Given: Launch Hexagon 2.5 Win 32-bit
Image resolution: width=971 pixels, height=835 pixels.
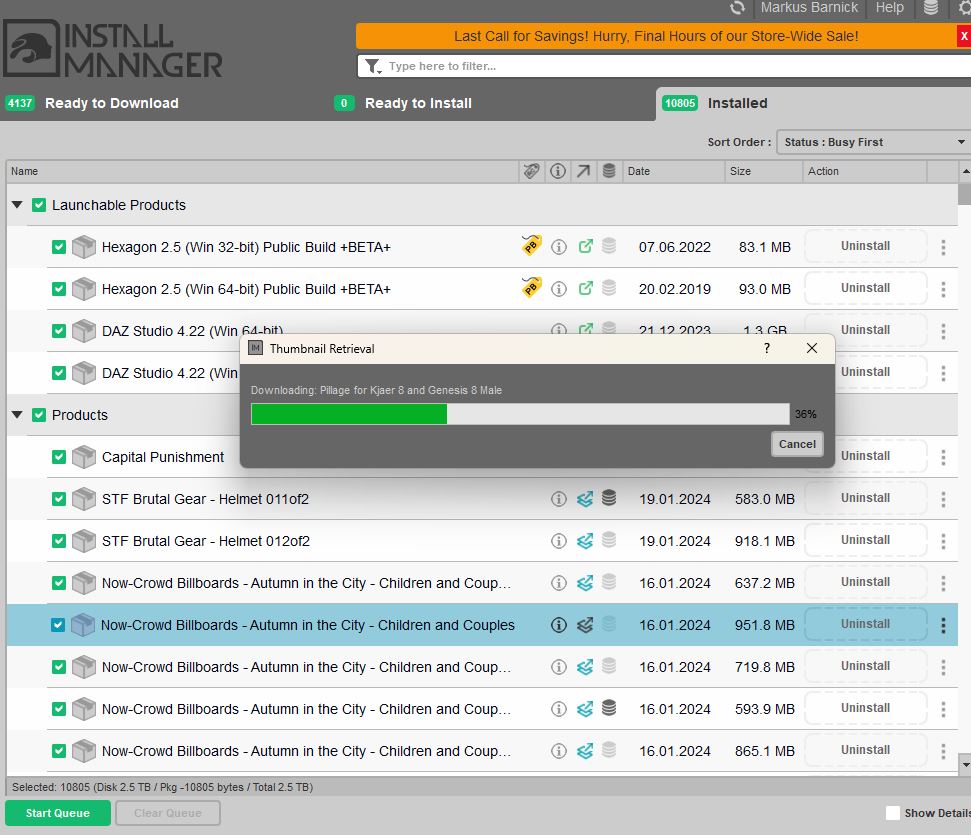Looking at the screenshot, I should click(585, 247).
